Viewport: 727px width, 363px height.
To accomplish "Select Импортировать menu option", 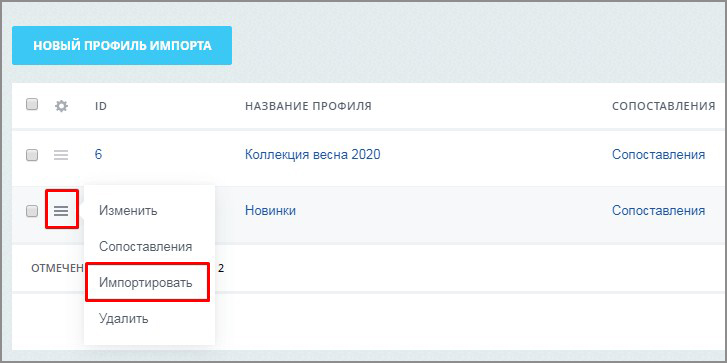I will [x=146, y=283].
